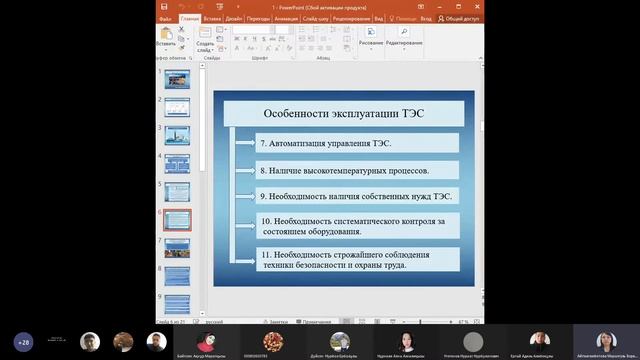Switch to the Слайд-шоу ribbon tab
640x360 pixels.
316,19
